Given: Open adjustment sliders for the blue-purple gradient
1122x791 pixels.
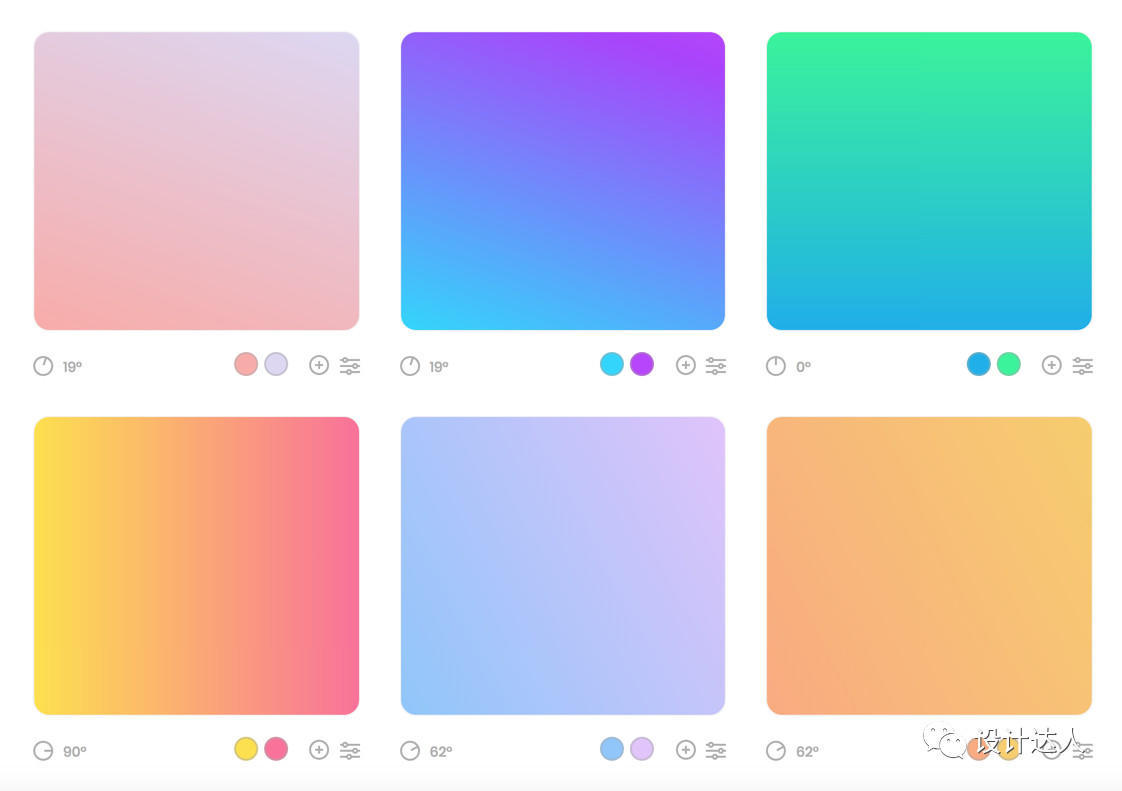Looking at the screenshot, I should pyautogui.click(x=716, y=366).
